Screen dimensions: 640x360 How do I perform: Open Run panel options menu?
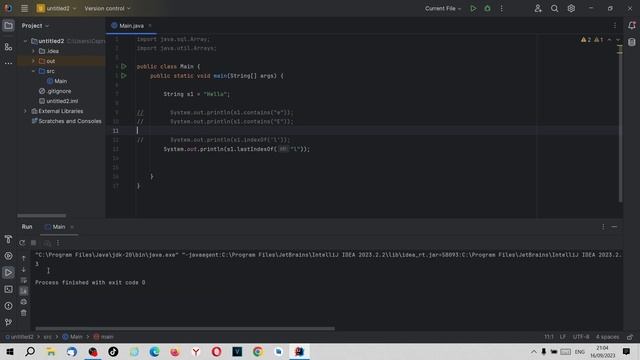pyautogui.click(x=603, y=227)
